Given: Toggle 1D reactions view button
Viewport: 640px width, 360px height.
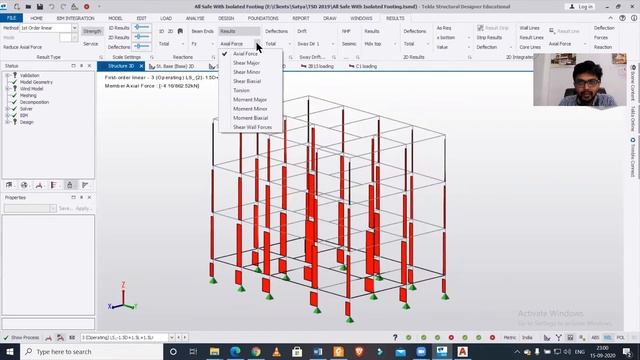Looking at the screenshot, I should click(161, 31).
